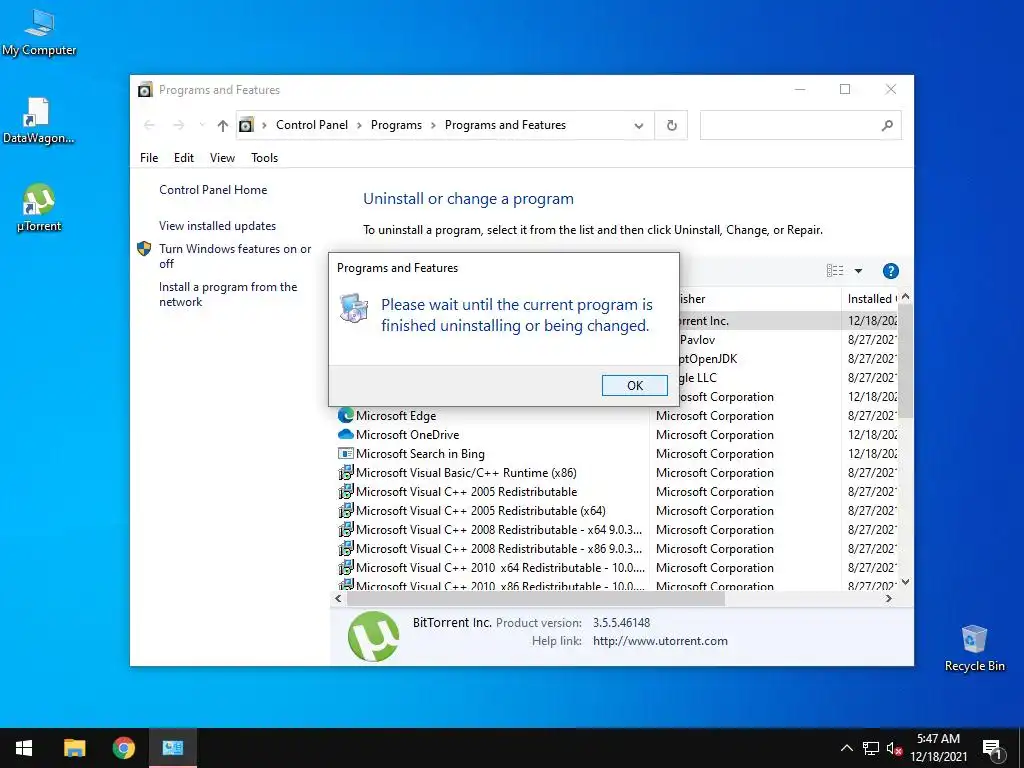Image resolution: width=1024 pixels, height=768 pixels.
Task: Click the Control Panel taskbar button
Action: 172,748
